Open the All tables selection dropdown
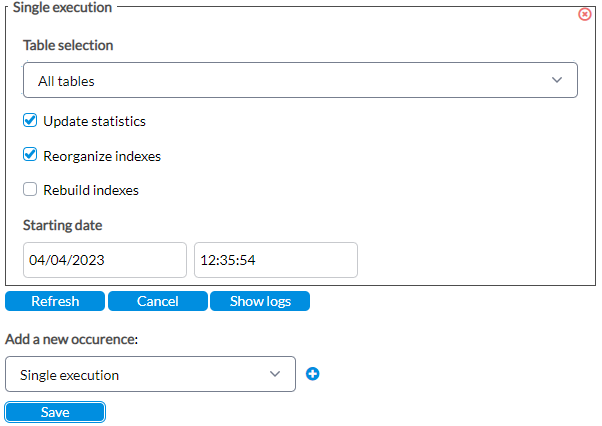This screenshot has height=426, width=602. pyautogui.click(x=300, y=80)
